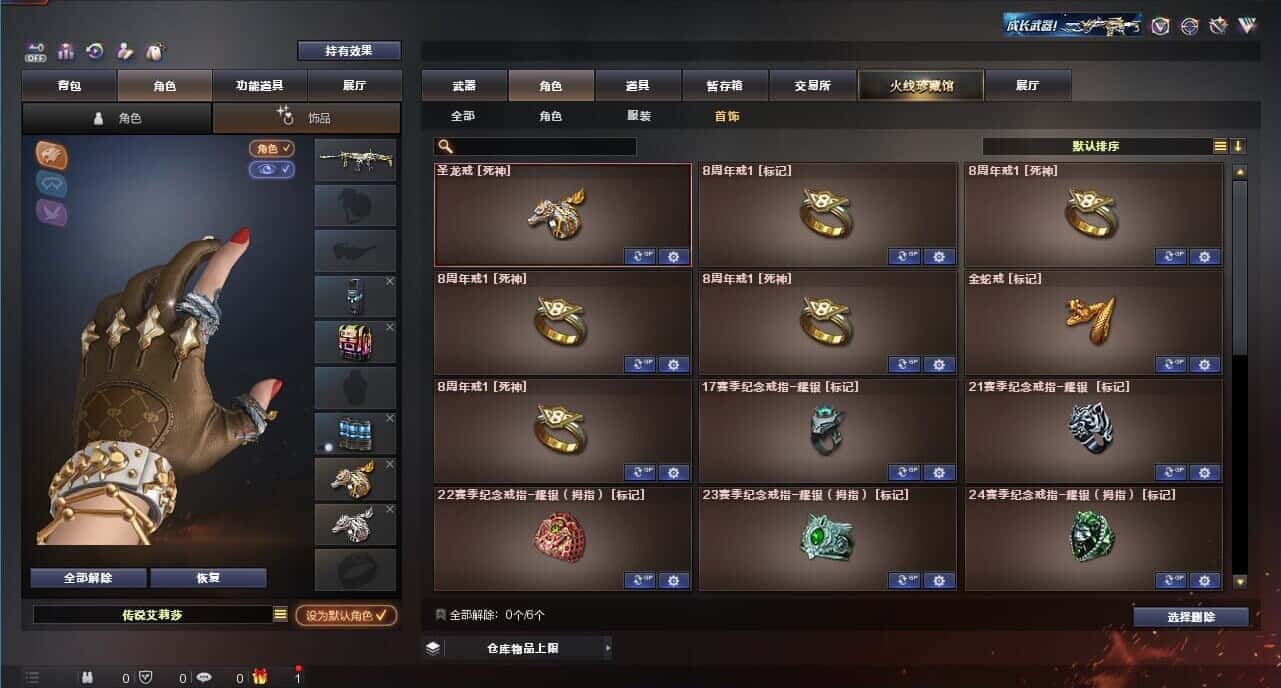Click the gear icon on 圣龙戒 [死神] item
The width and height of the screenshot is (1281, 688).
[x=673, y=256]
